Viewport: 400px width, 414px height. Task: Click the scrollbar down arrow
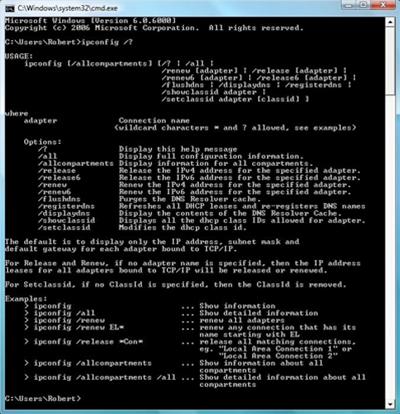click(x=391, y=404)
